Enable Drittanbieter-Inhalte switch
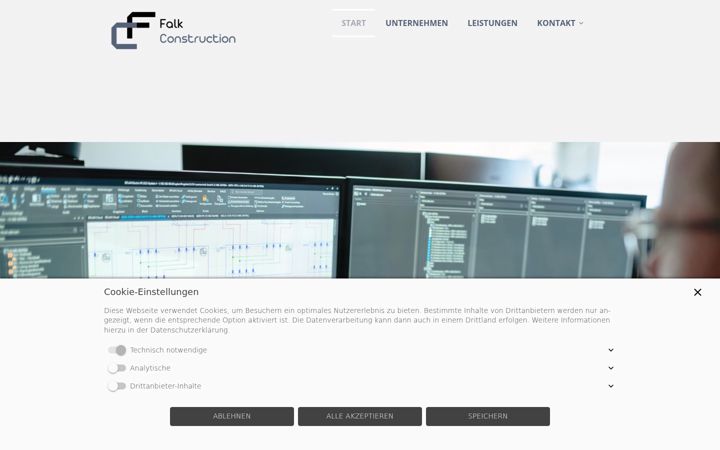The width and height of the screenshot is (720, 450). (x=117, y=386)
